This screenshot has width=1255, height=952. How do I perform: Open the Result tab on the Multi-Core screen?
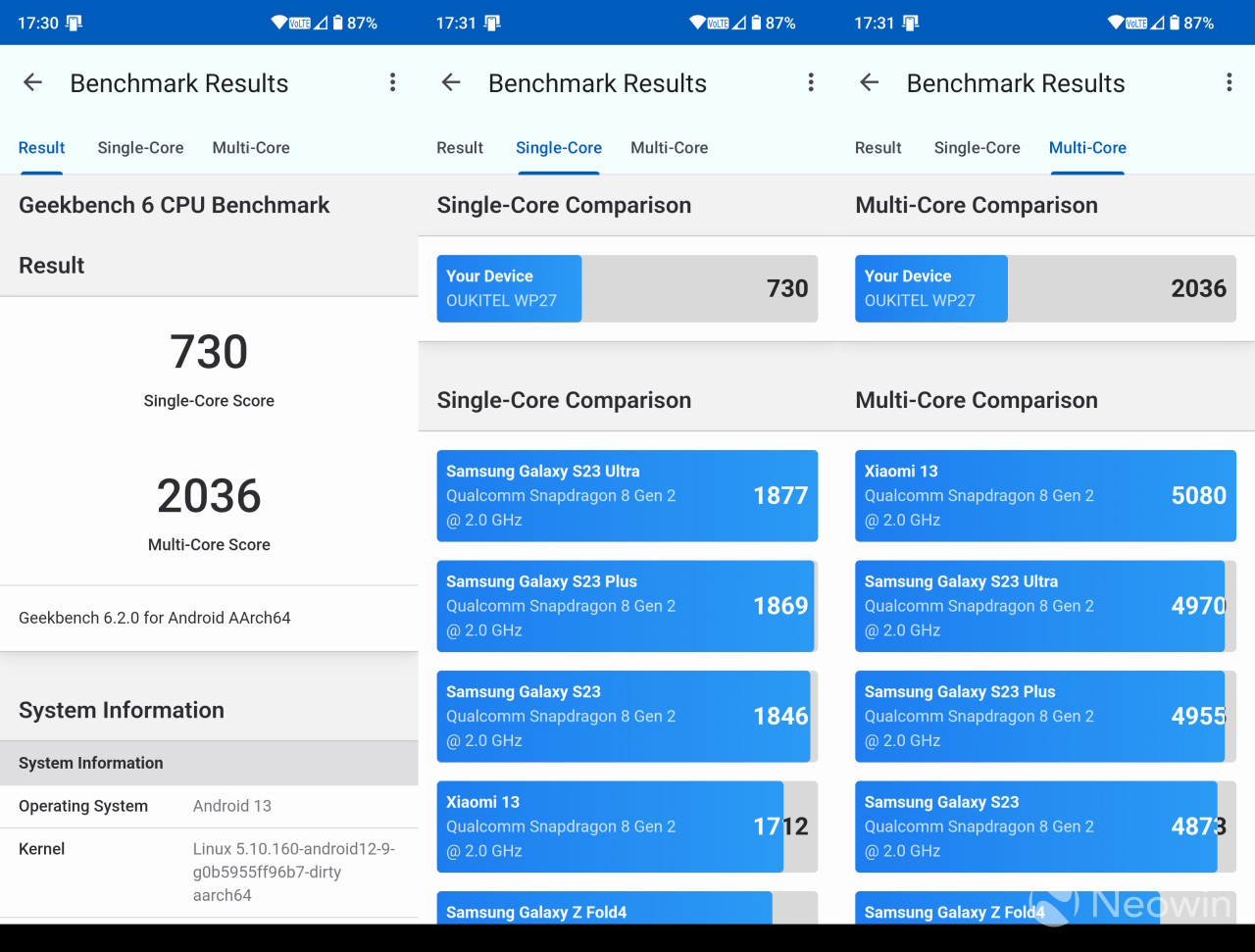click(878, 148)
